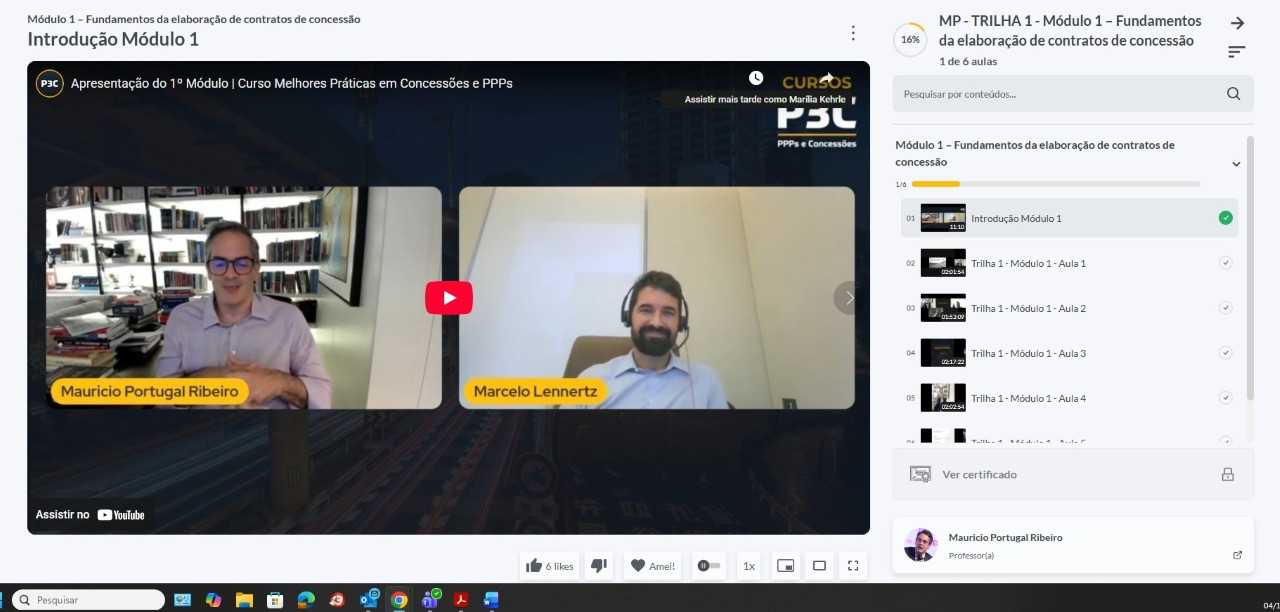Mark Trilha 1 Aula 3 as completed

(x=1225, y=353)
